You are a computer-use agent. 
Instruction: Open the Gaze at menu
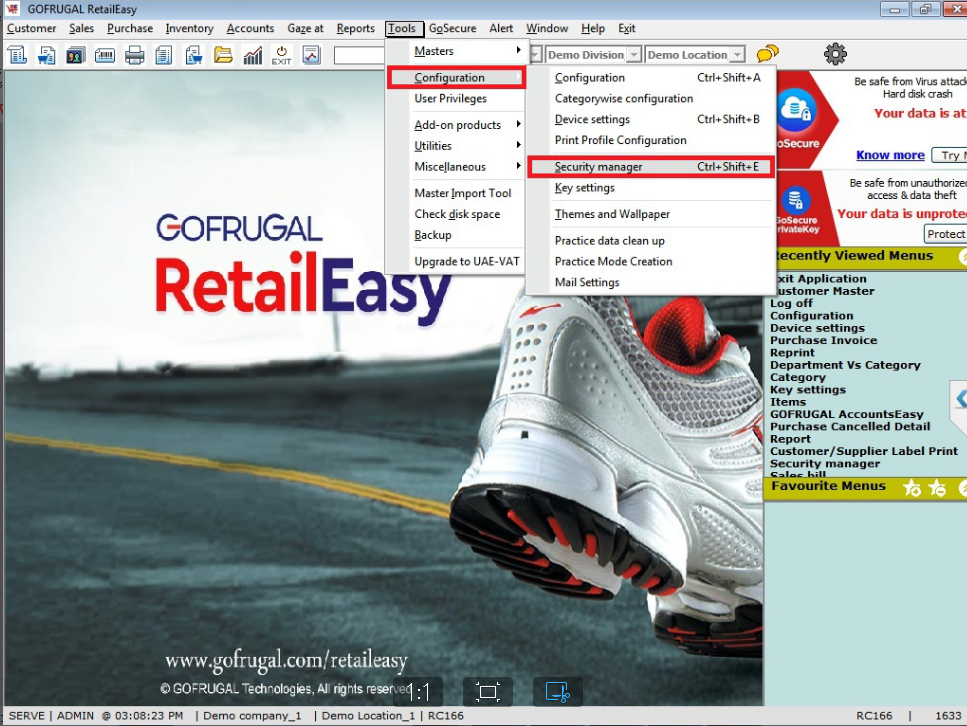pos(305,28)
